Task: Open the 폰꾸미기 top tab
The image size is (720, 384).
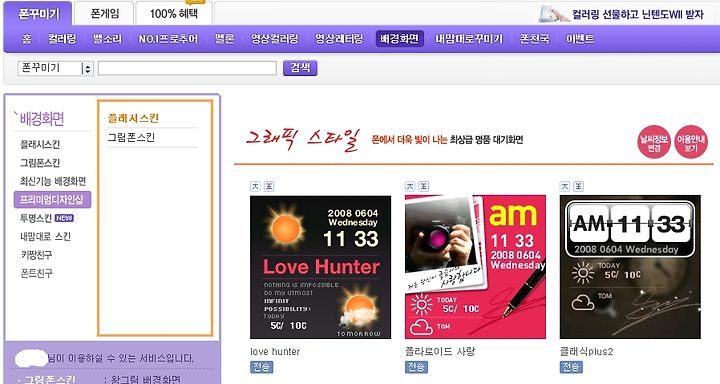Action: [38, 13]
